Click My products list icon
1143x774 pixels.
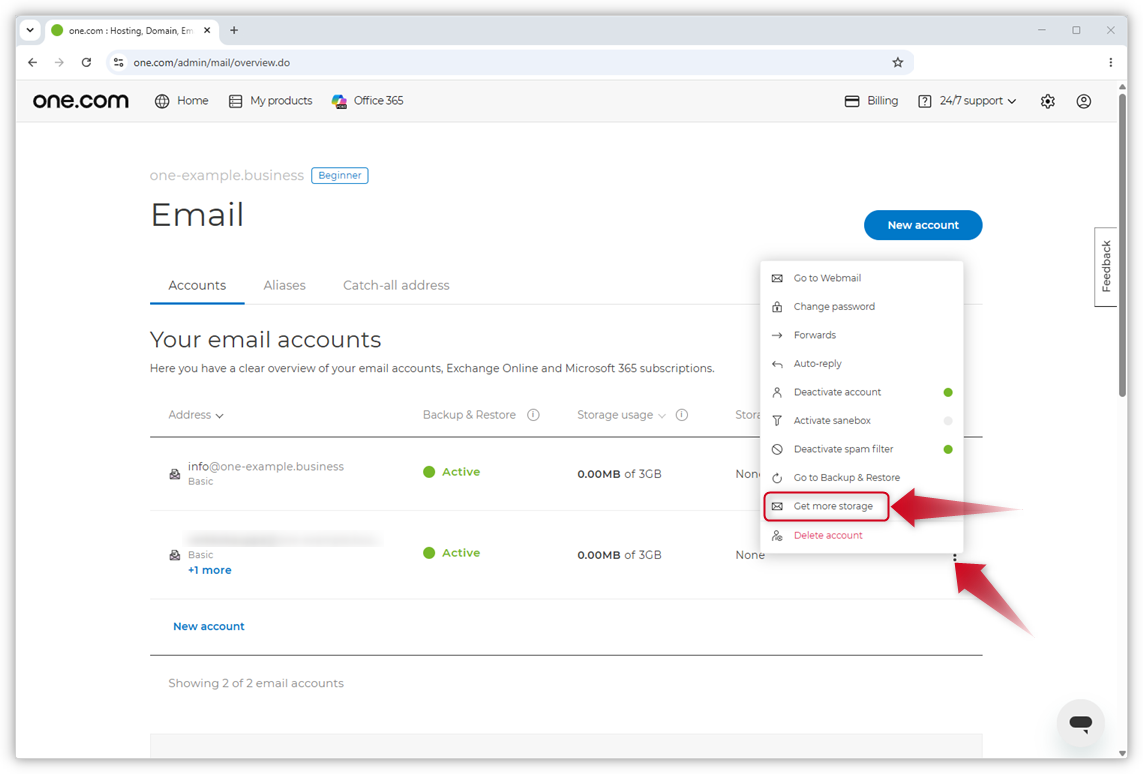235,101
